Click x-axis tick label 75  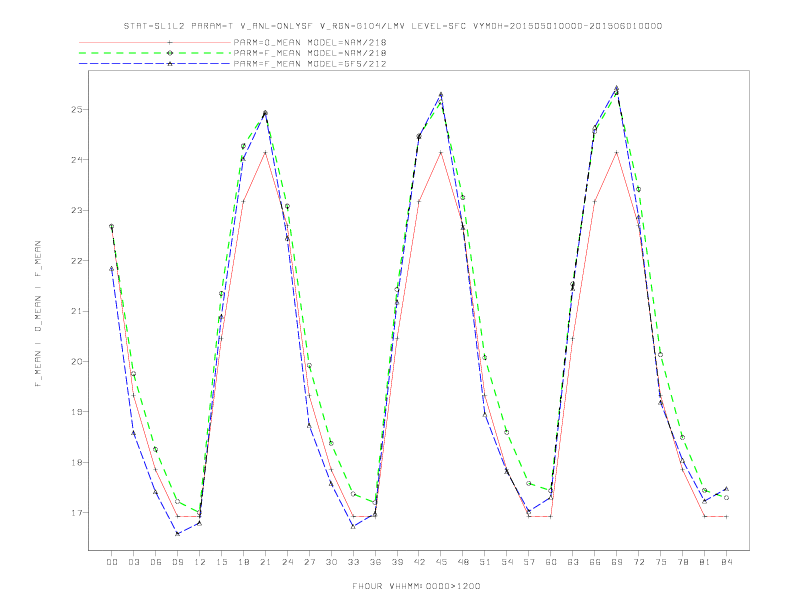click(661, 562)
